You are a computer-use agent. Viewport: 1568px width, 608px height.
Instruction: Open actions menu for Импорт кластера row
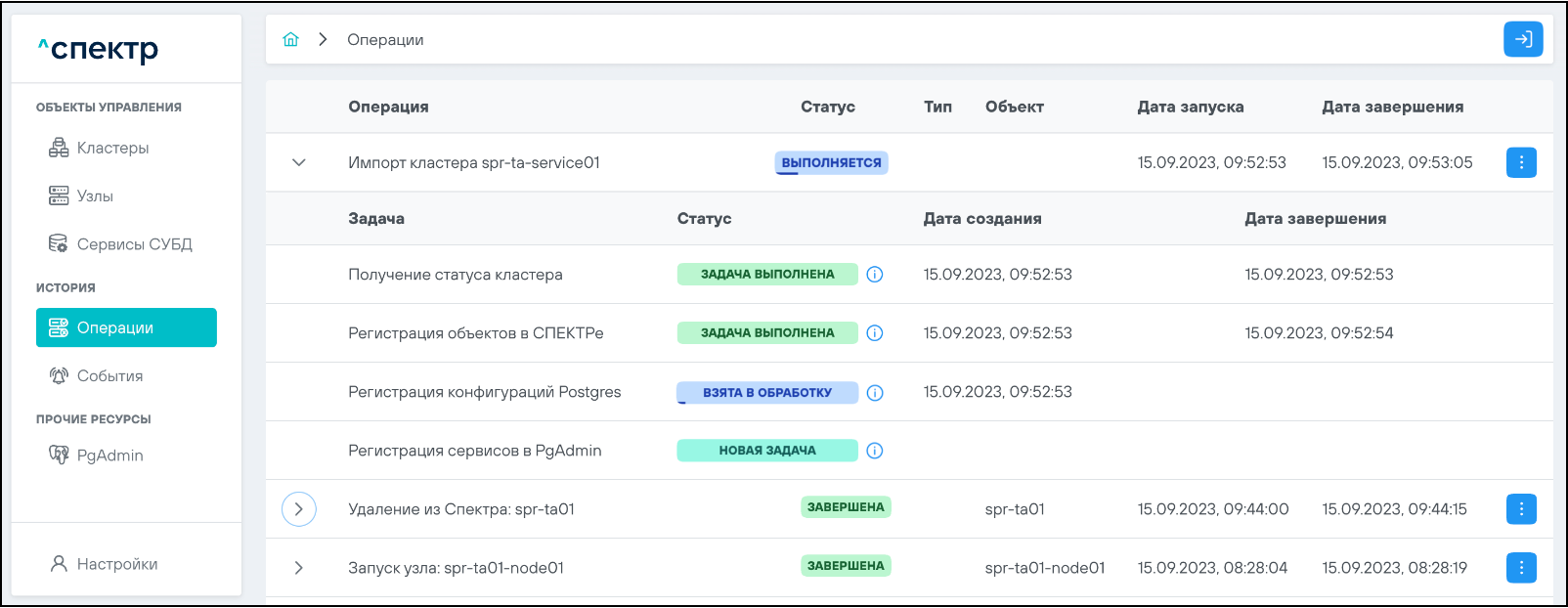[x=1520, y=162]
